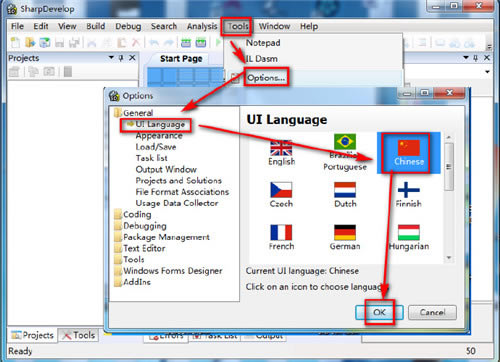Open the Analysis menu
500x362 pixels.
click(x=202, y=26)
